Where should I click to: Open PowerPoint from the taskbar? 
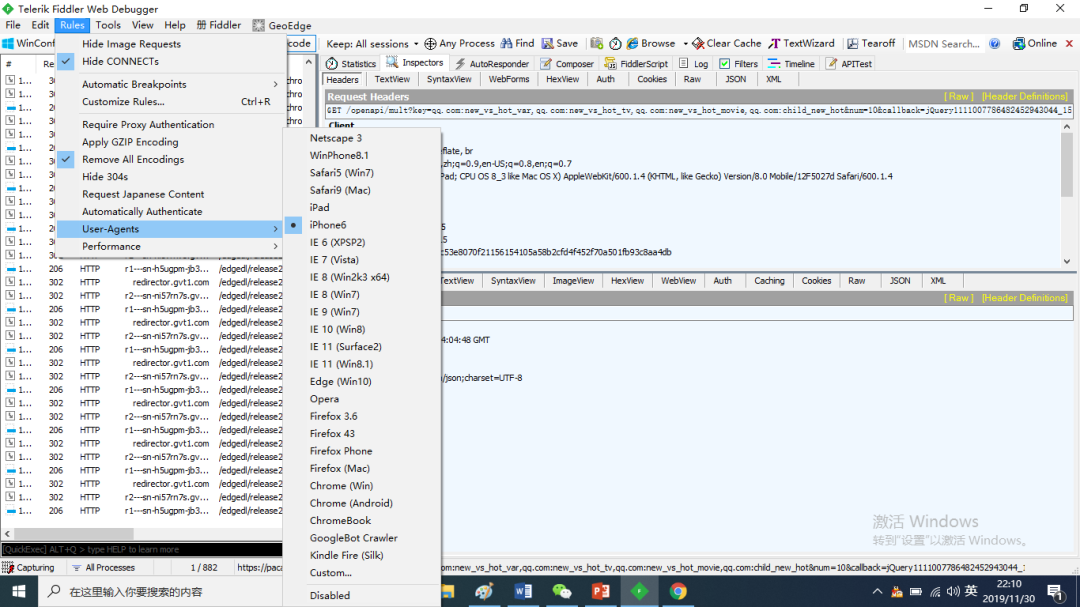(x=601, y=591)
